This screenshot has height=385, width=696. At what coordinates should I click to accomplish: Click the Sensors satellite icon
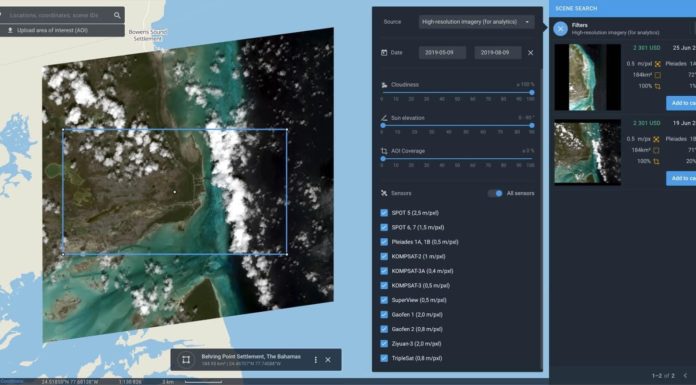(x=384, y=194)
